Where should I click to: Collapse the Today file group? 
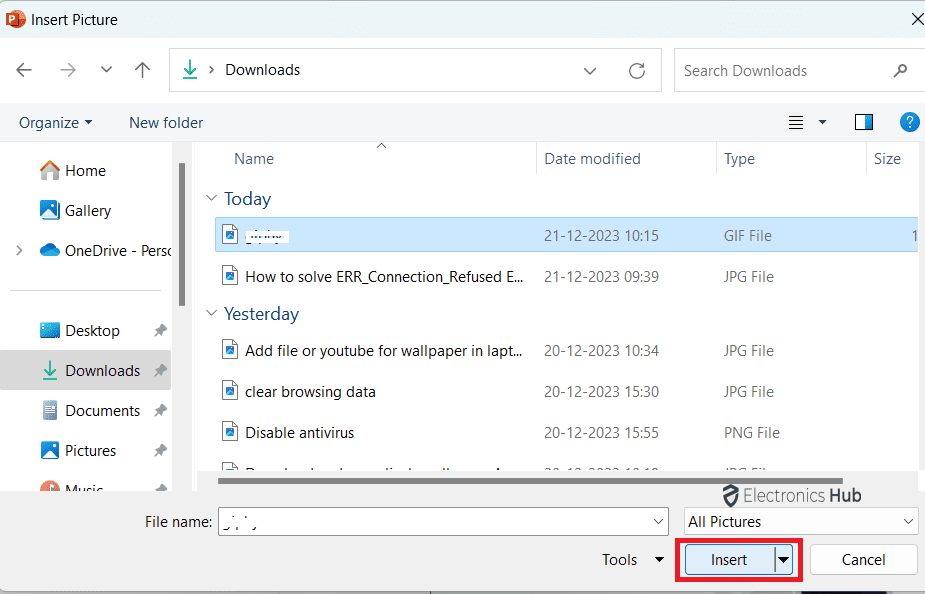coord(211,199)
